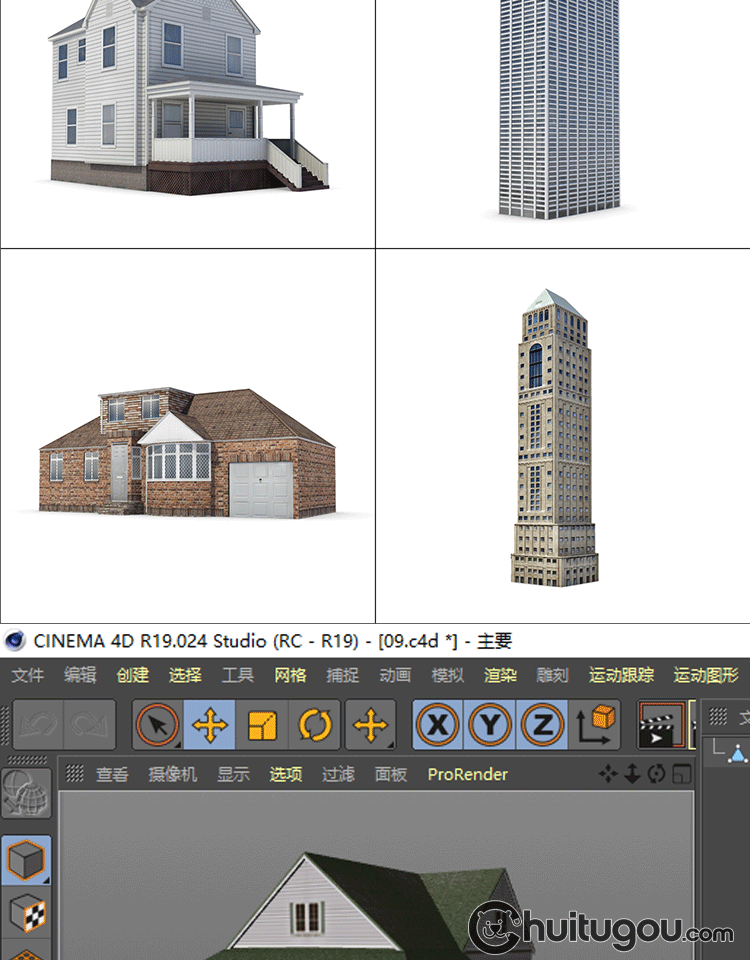Select the live selection arrow tool
The height and width of the screenshot is (960, 750).
click(x=157, y=725)
